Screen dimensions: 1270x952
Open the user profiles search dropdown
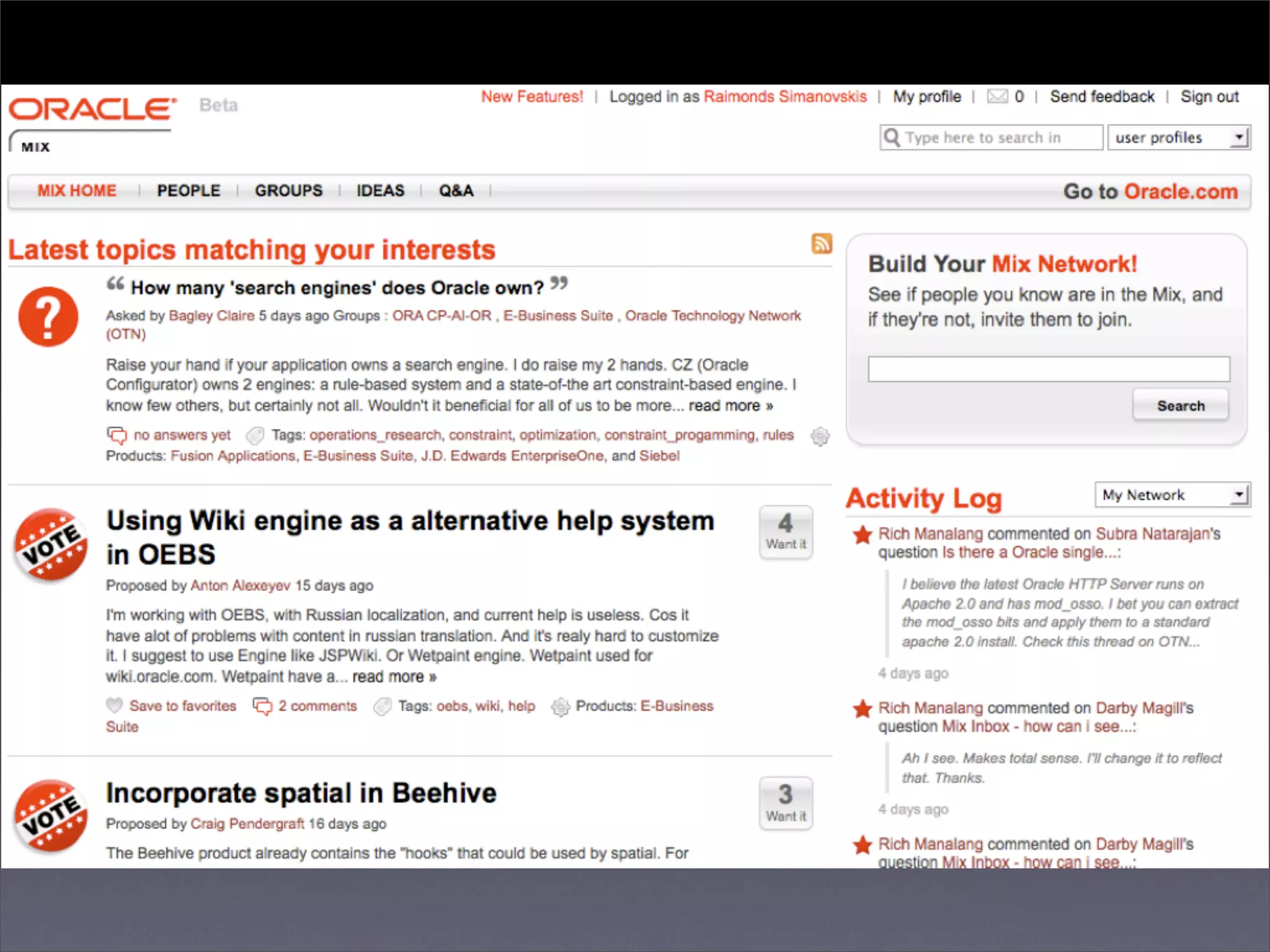(x=1179, y=137)
